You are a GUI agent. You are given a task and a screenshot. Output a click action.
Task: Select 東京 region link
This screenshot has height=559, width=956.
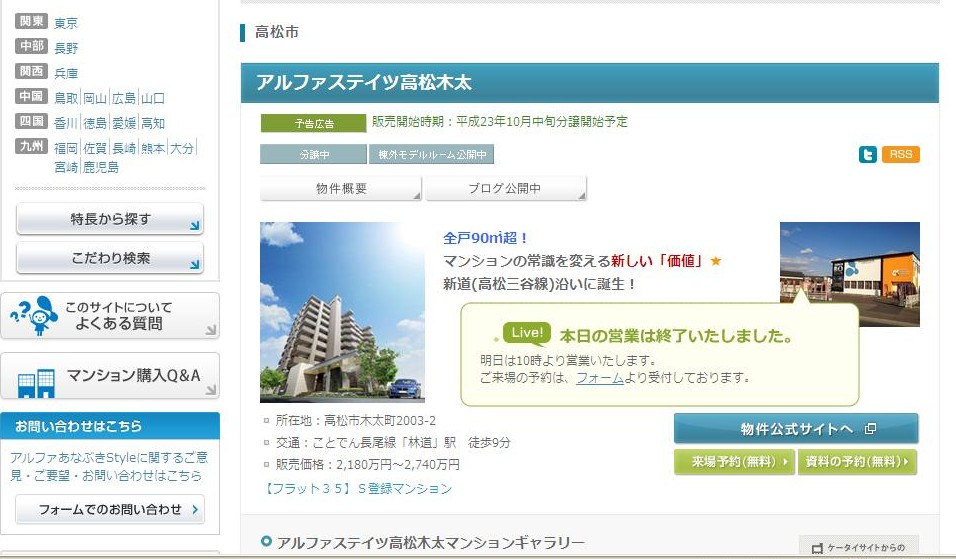[66, 23]
